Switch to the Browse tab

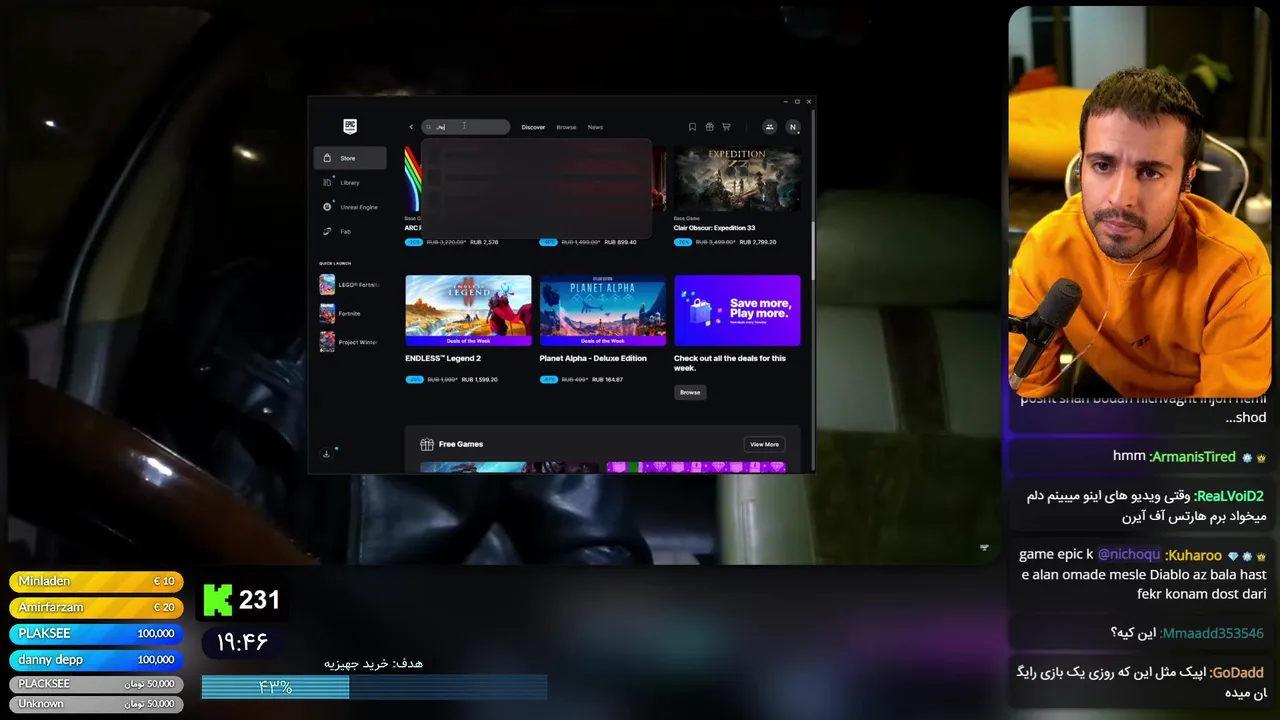(566, 127)
